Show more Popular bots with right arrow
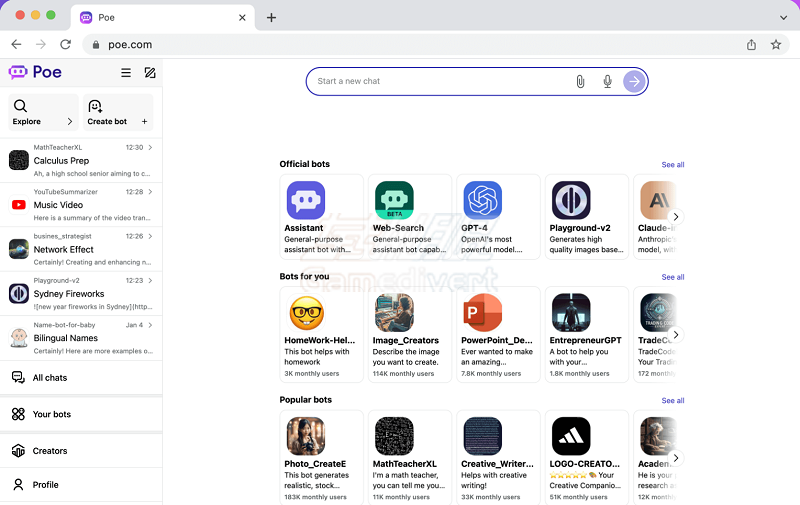The image size is (800, 505). click(676, 458)
